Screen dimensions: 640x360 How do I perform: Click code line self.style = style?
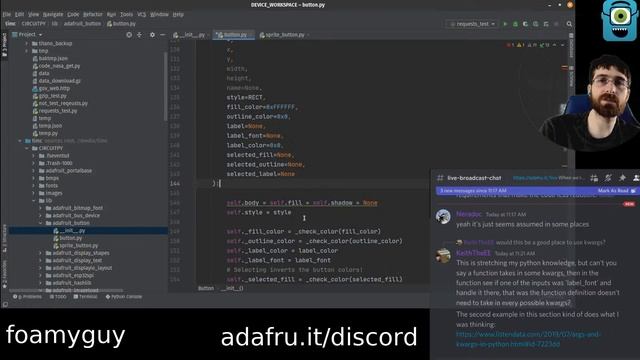[259, 212]
